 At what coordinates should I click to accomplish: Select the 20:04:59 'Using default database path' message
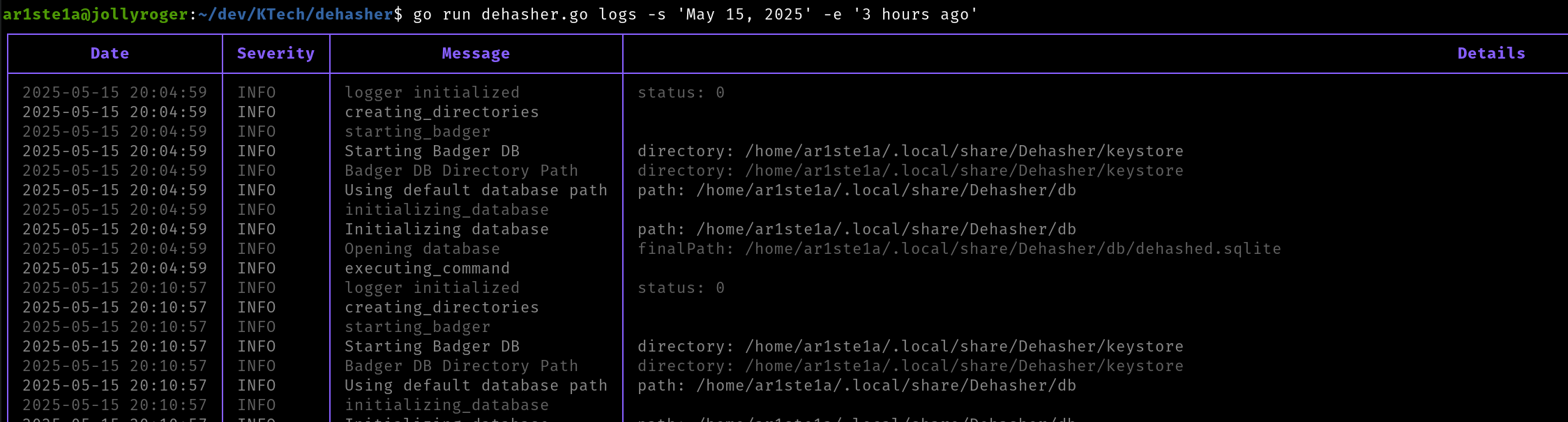476,190
